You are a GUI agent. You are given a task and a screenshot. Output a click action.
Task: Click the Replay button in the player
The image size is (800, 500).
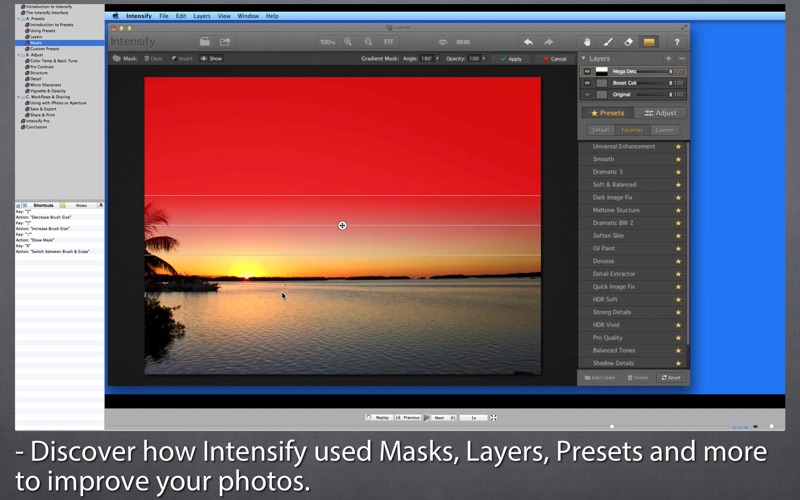tap(379, 417)
